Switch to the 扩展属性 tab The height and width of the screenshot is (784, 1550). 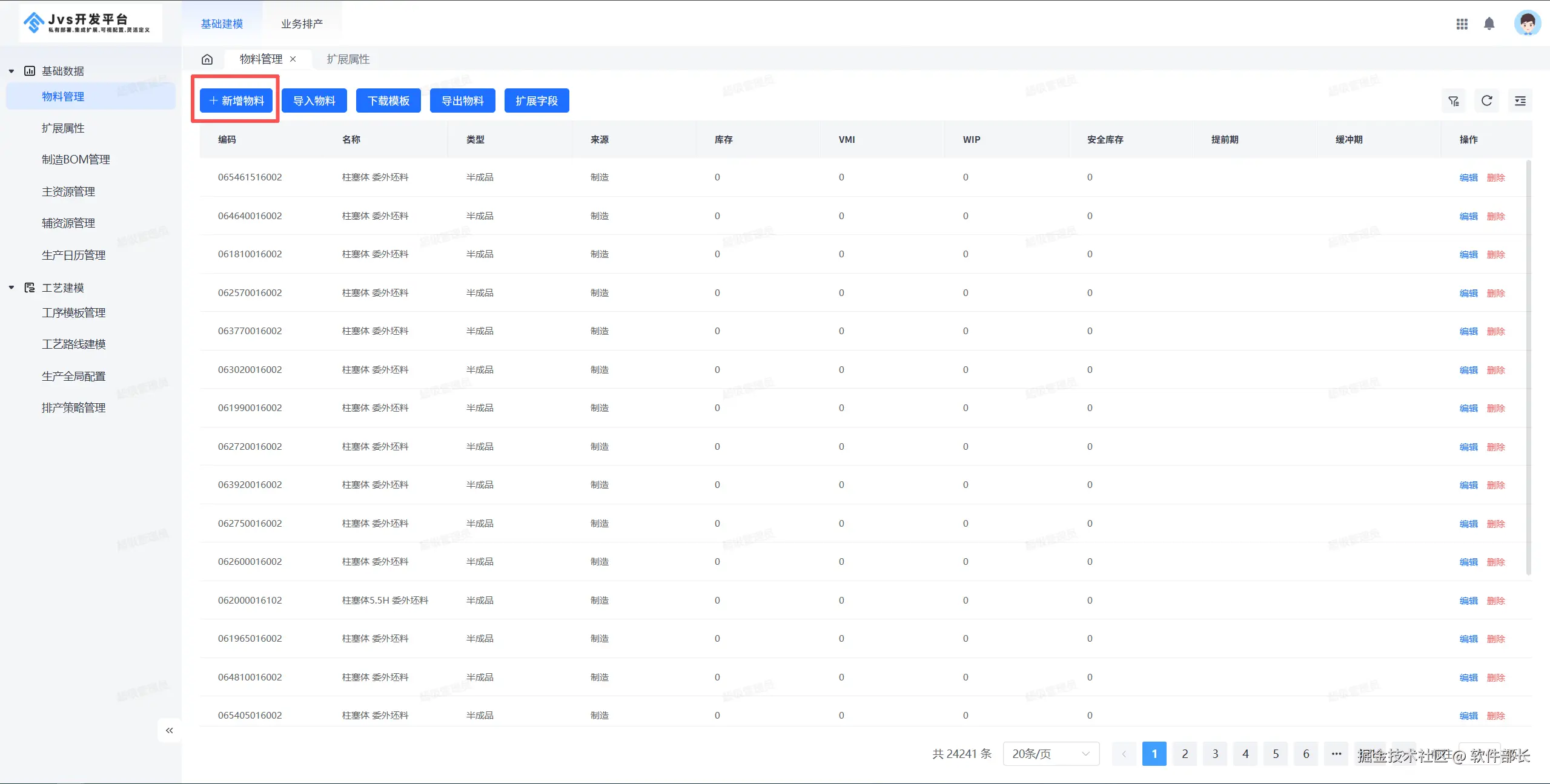348,59
